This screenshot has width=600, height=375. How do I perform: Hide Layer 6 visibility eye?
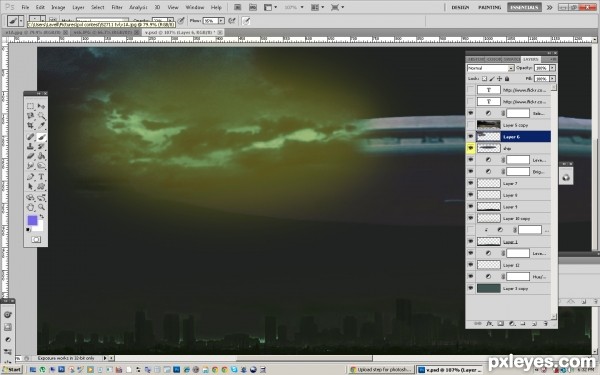tap(471, 136)
